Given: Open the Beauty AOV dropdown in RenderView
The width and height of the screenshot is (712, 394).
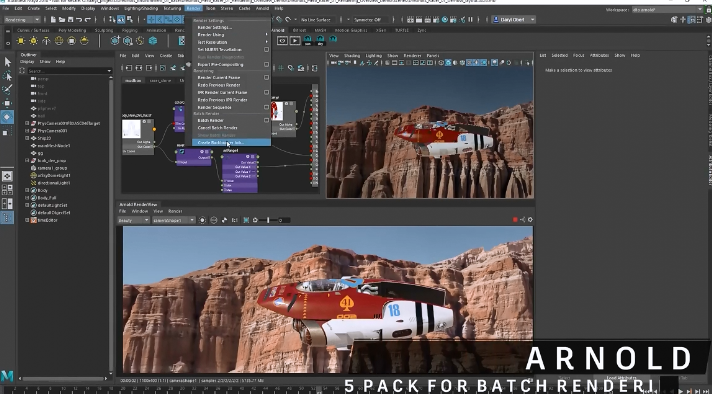Looking at the screenshot, I should tap(134, 220).
